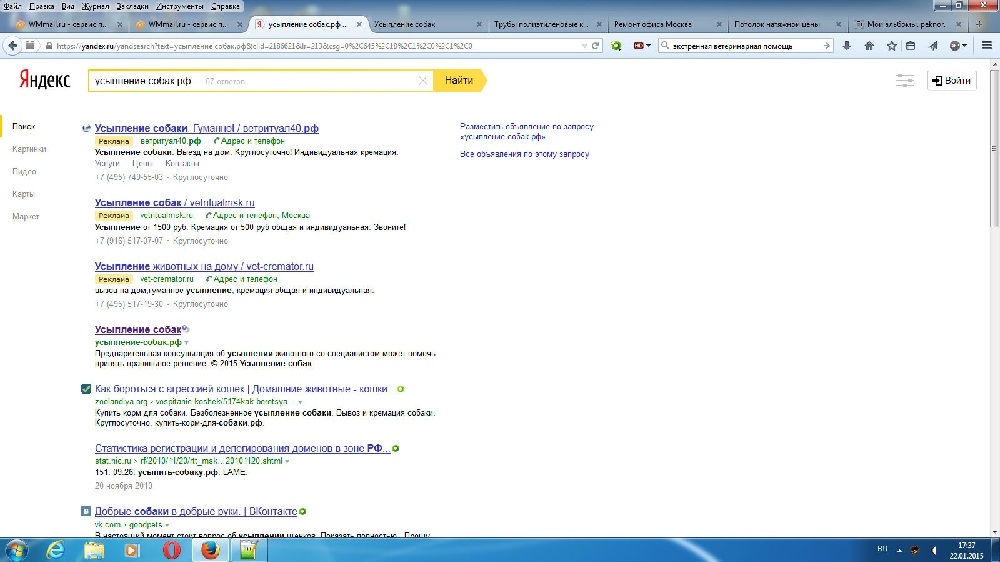
Task: Launch Internet Explorer from taskbar
Action: pos(55,550)
